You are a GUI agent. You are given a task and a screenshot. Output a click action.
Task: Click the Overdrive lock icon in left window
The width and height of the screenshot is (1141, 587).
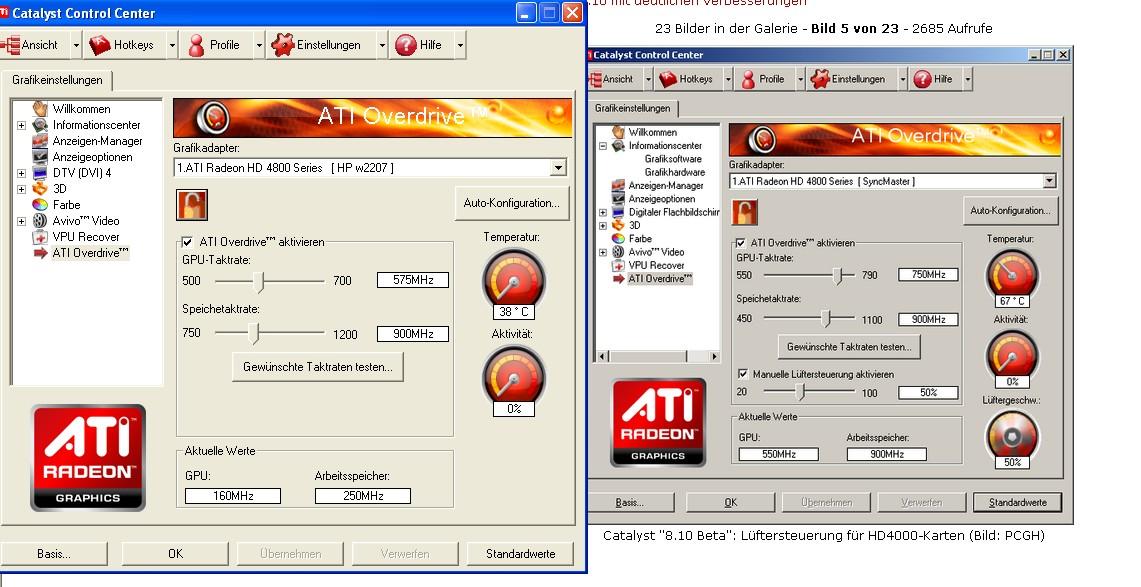(x=192, y=205)
